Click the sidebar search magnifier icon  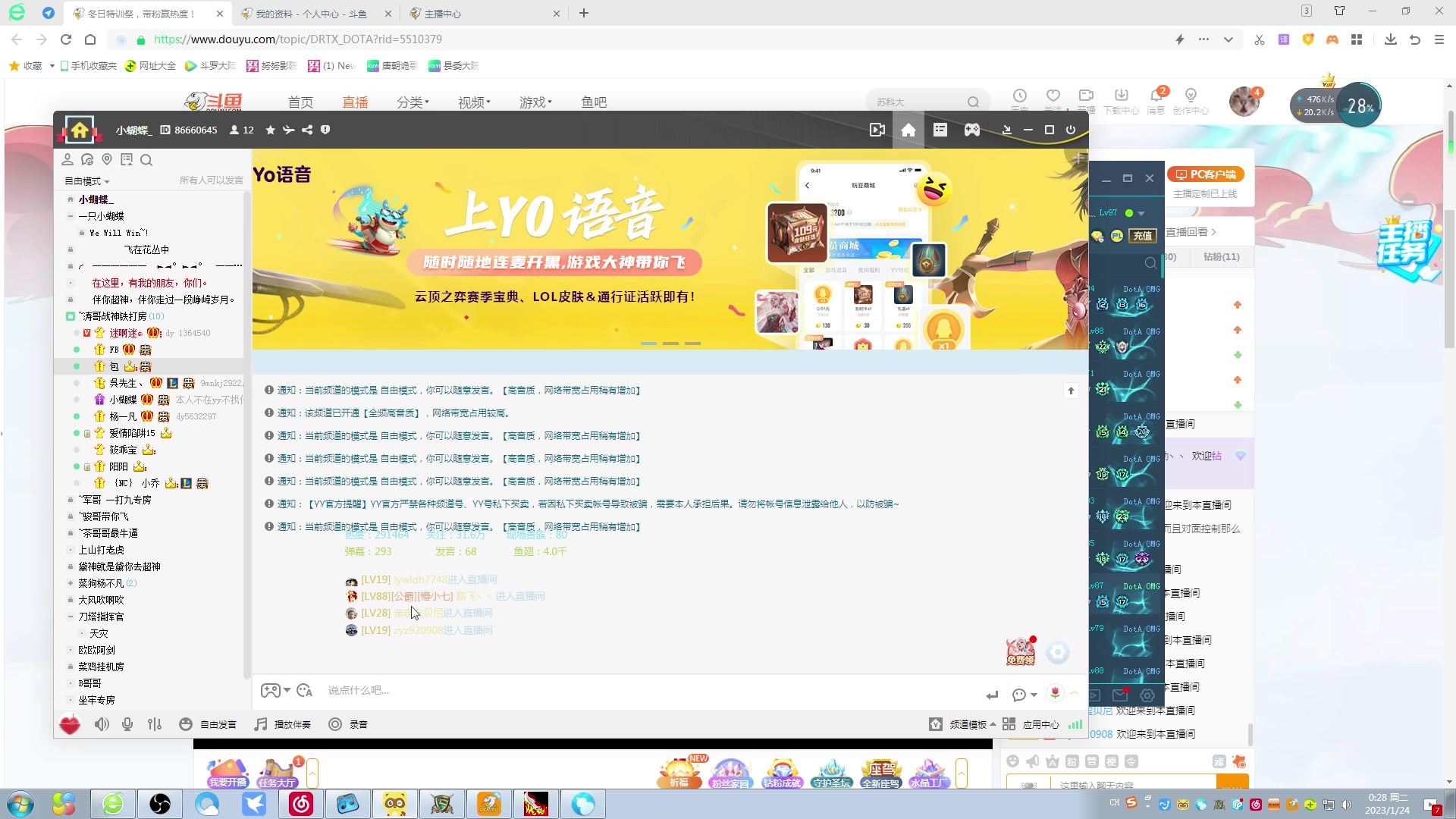click(x=146, y=159)
